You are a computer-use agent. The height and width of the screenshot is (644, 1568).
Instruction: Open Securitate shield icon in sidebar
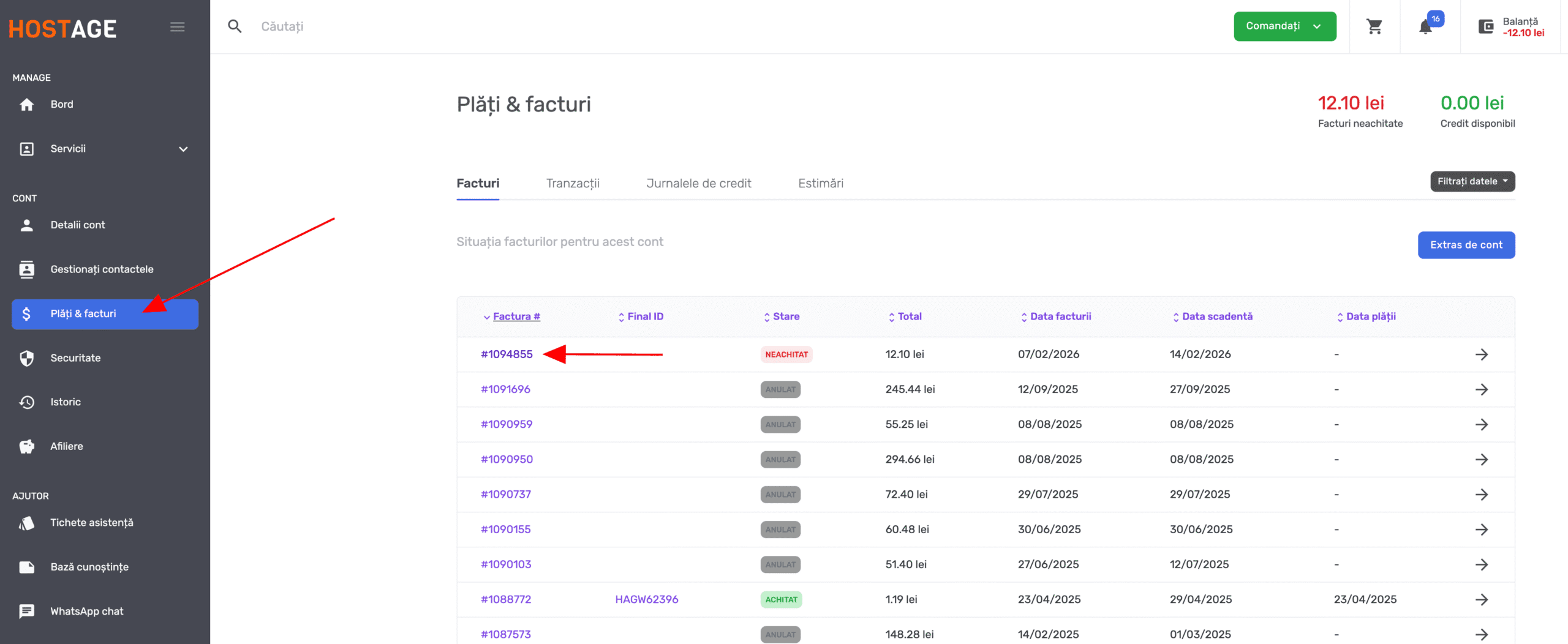(27, 358)
